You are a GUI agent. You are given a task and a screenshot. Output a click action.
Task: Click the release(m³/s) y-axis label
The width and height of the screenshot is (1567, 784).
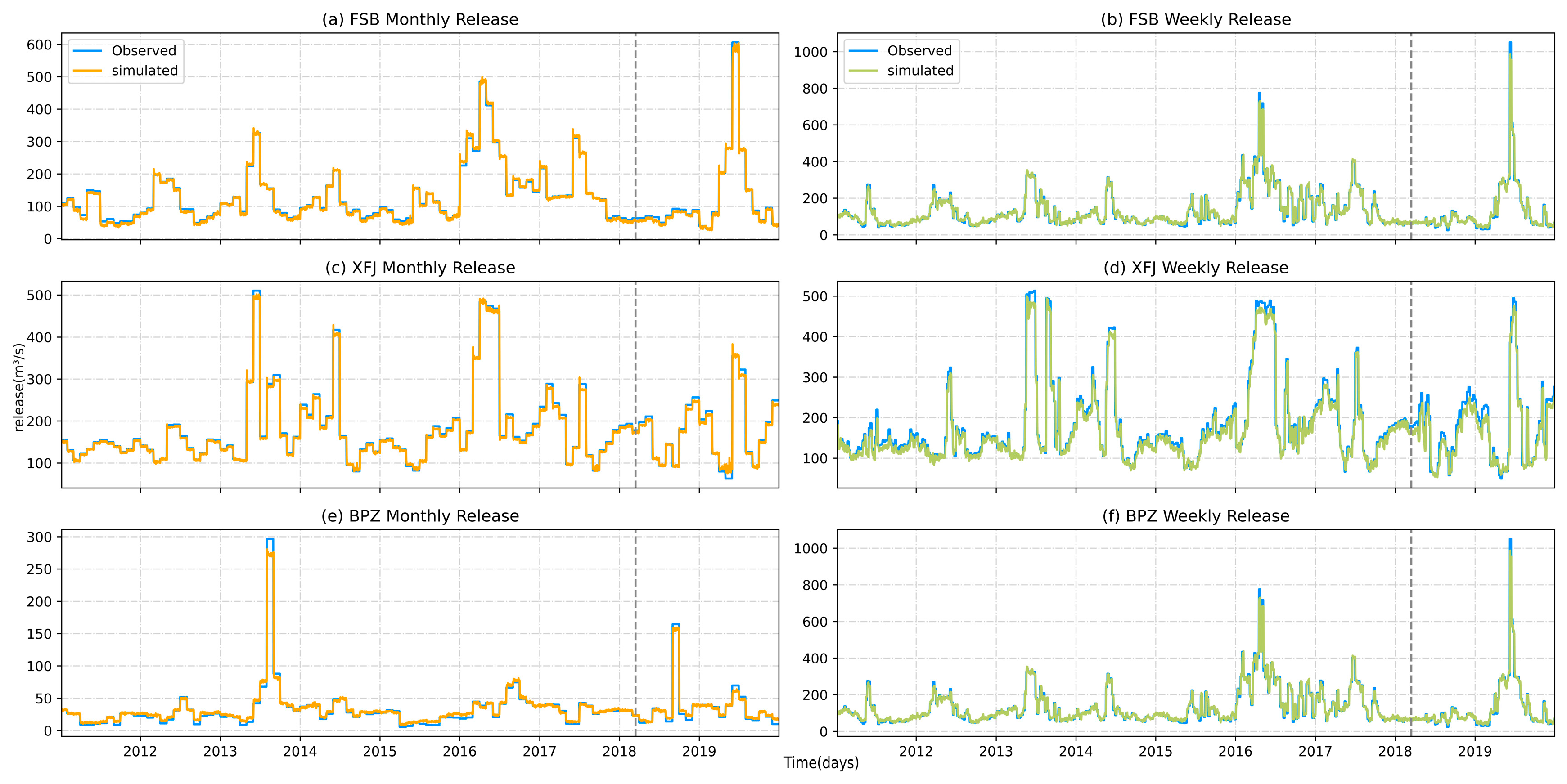point(18,387)
